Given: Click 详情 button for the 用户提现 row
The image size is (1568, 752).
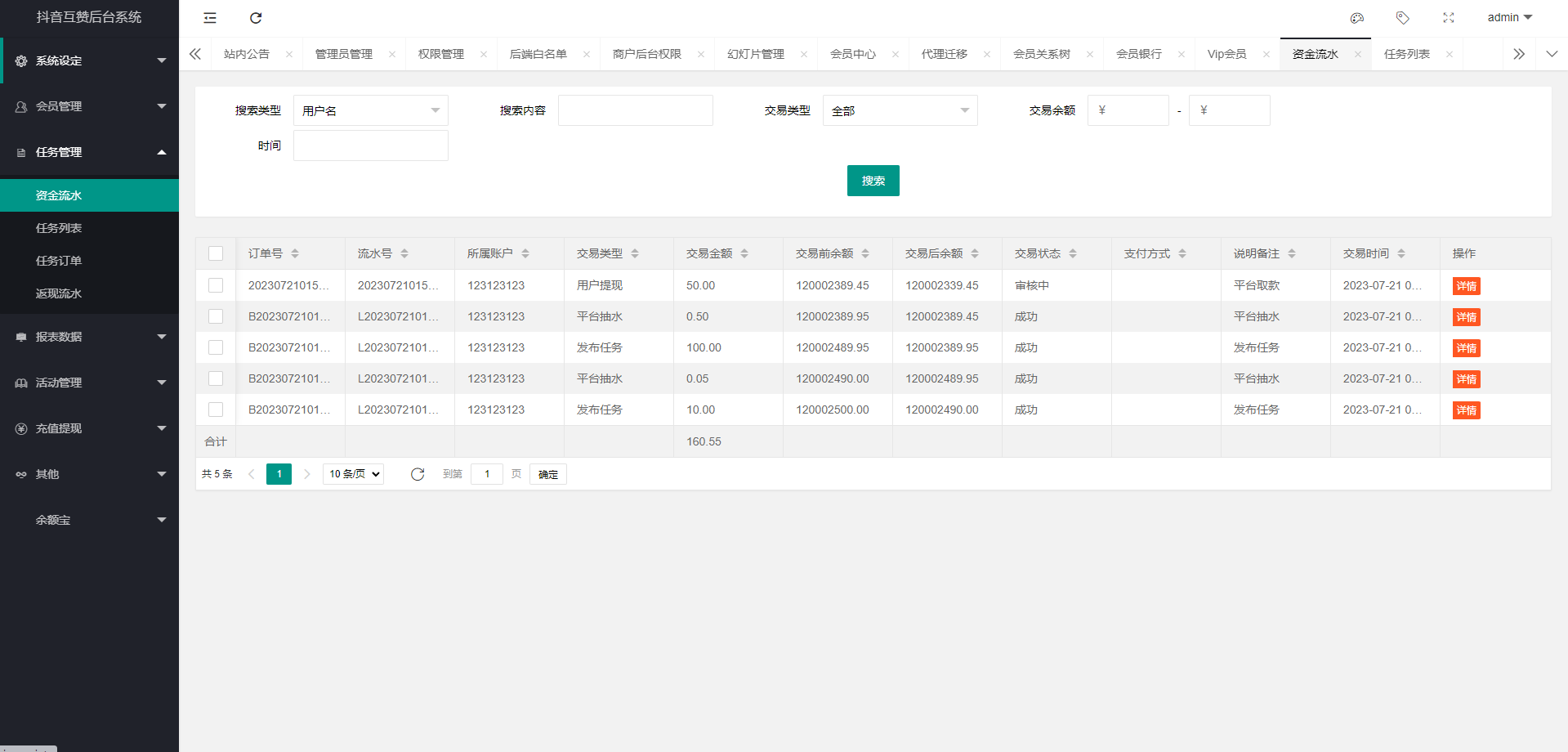Looking at the screenshot, I should click(x=1466, y=286).
